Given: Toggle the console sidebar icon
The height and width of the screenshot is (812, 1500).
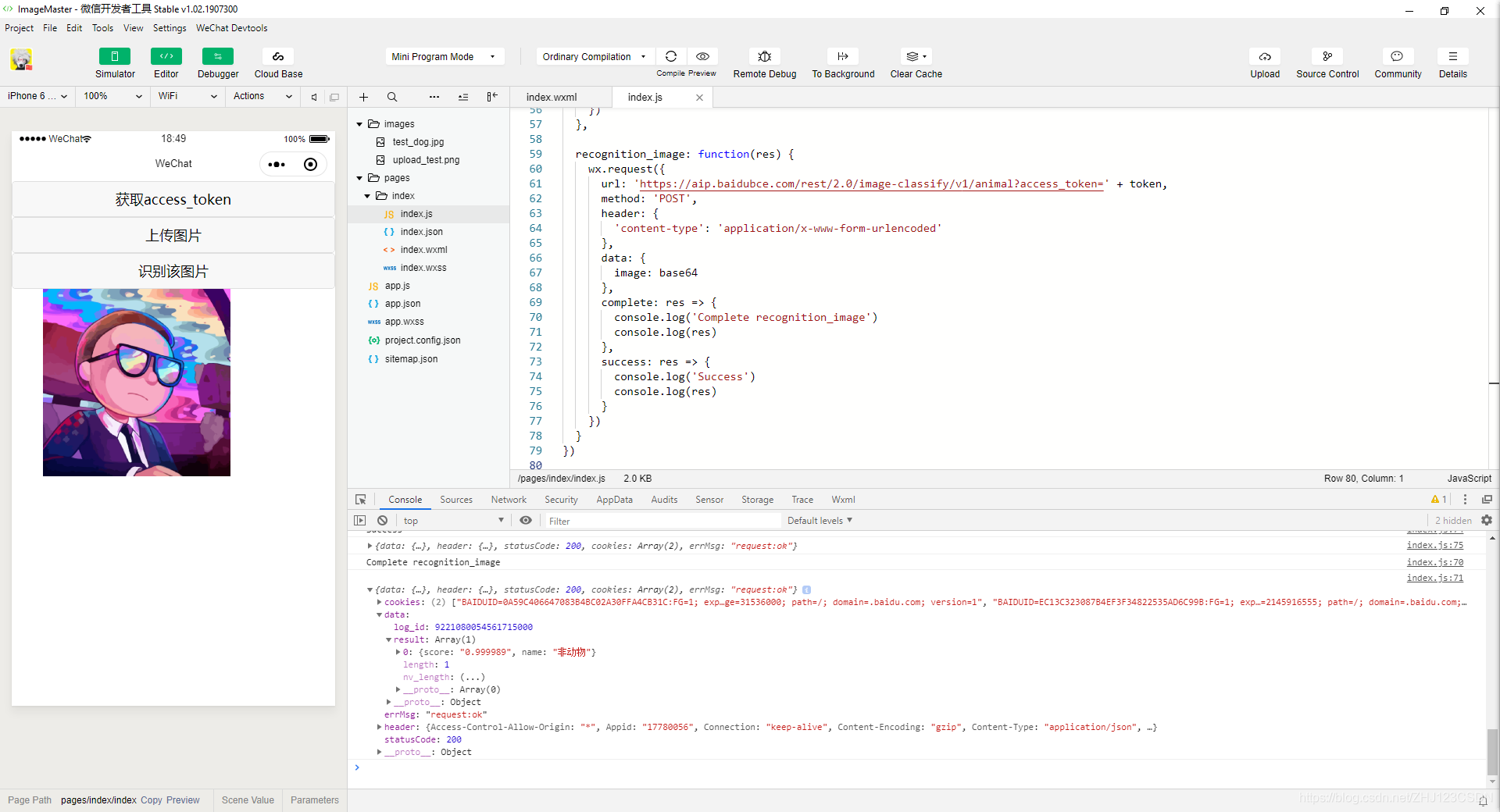Looking at the screenshot, I should pyautogui.click(x=359, y=521).
